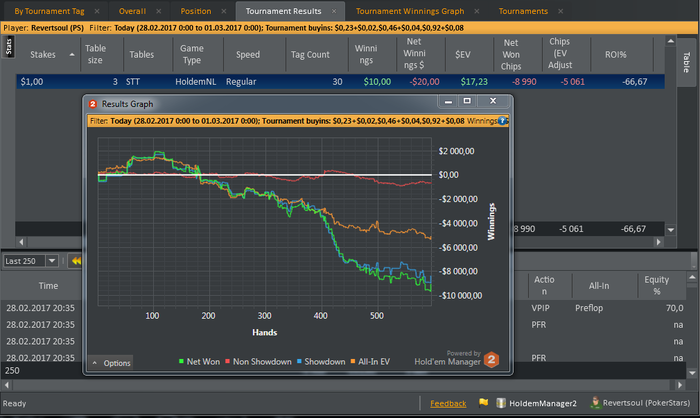
Task: Sort hands by Equity % column
Action: coord(656,286)
